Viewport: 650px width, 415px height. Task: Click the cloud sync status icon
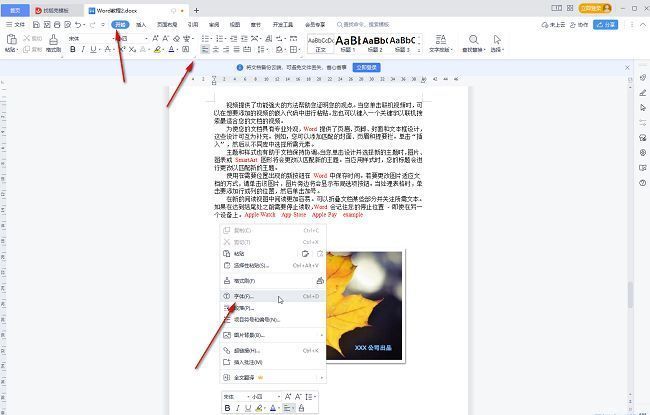coord(545,25)
